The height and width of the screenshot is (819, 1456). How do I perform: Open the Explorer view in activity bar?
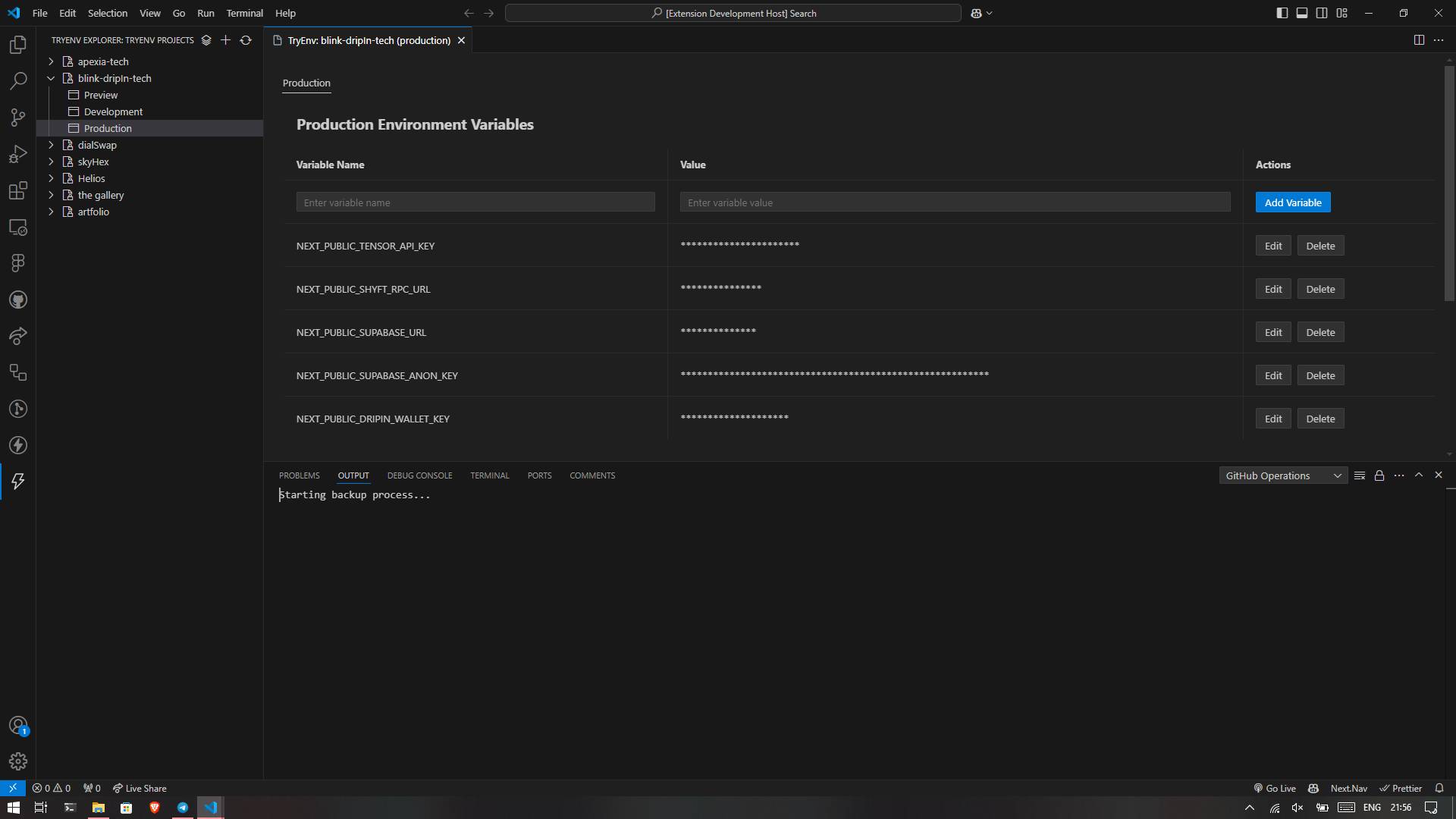[18, 45]
